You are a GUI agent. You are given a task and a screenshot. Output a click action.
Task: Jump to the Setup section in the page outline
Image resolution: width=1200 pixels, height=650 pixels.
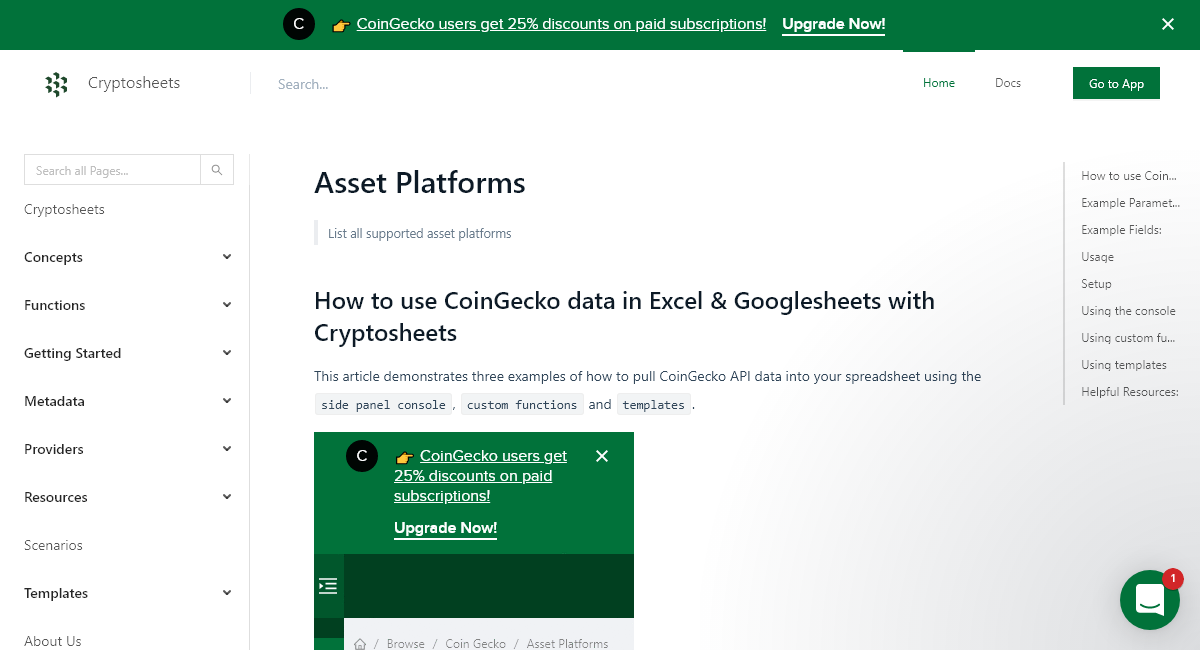click(x=1096, y=283)
